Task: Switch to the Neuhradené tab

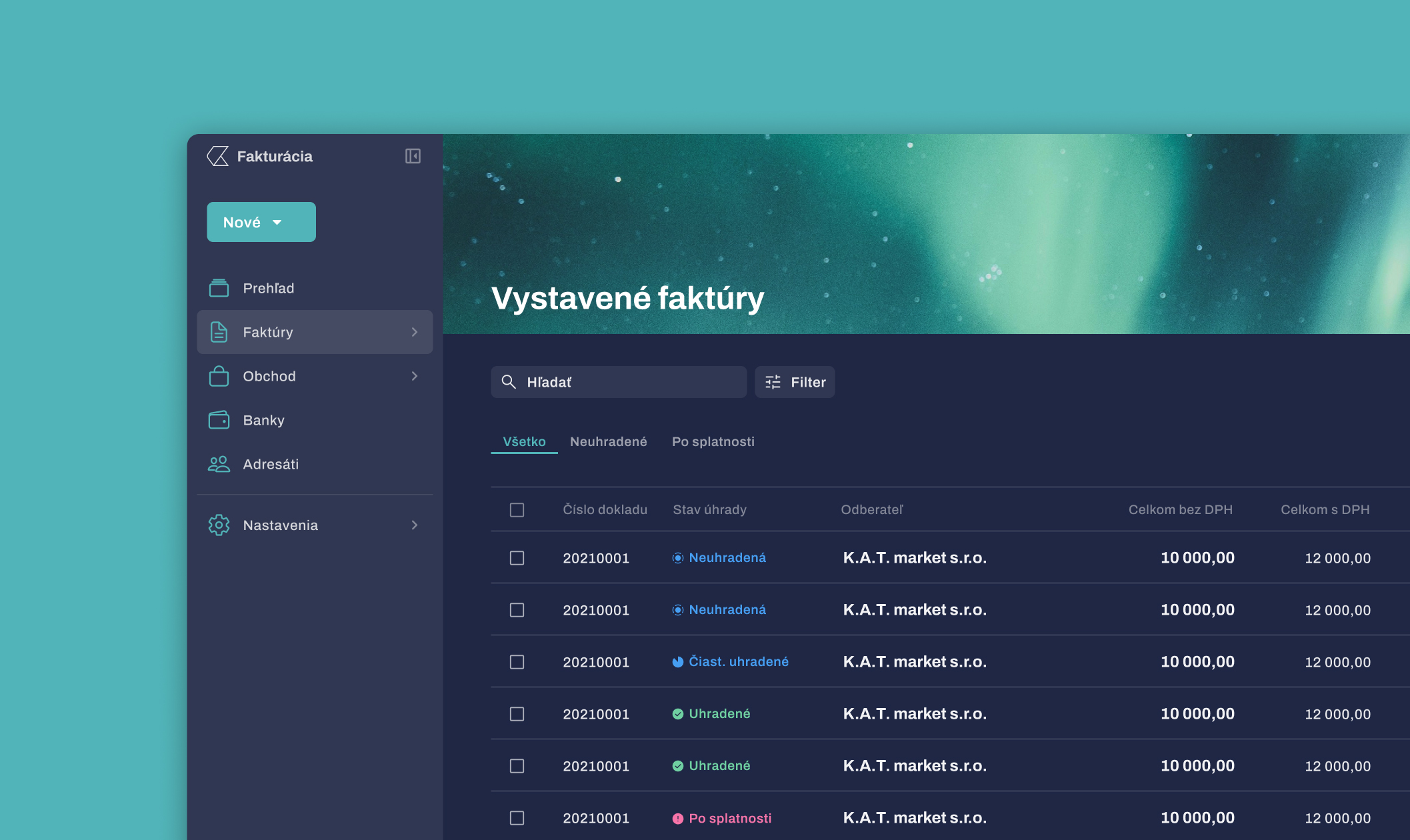Action: coord(608,441)
